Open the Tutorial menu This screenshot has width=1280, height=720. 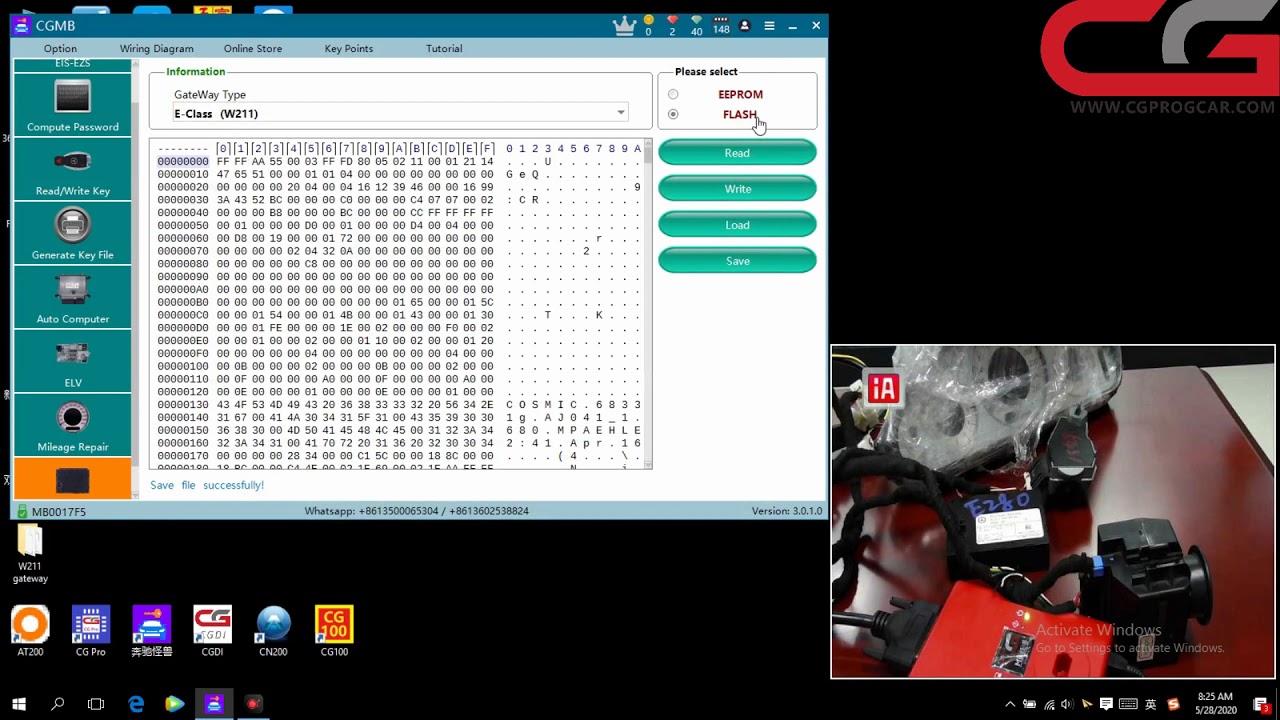point(444,49)
